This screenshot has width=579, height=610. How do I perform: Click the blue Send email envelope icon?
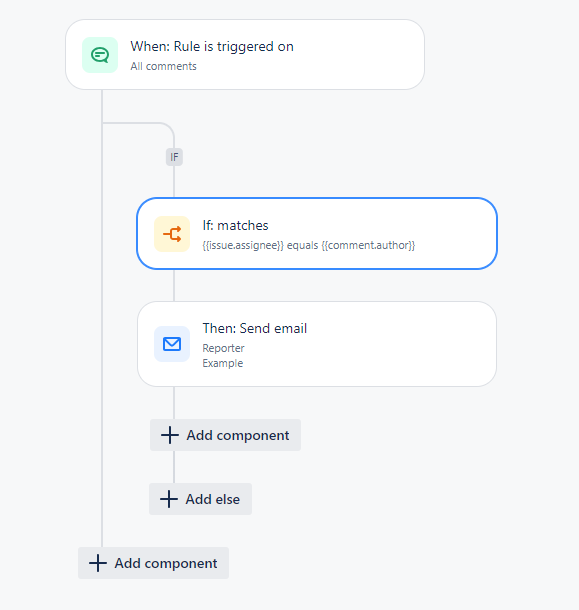172,344
